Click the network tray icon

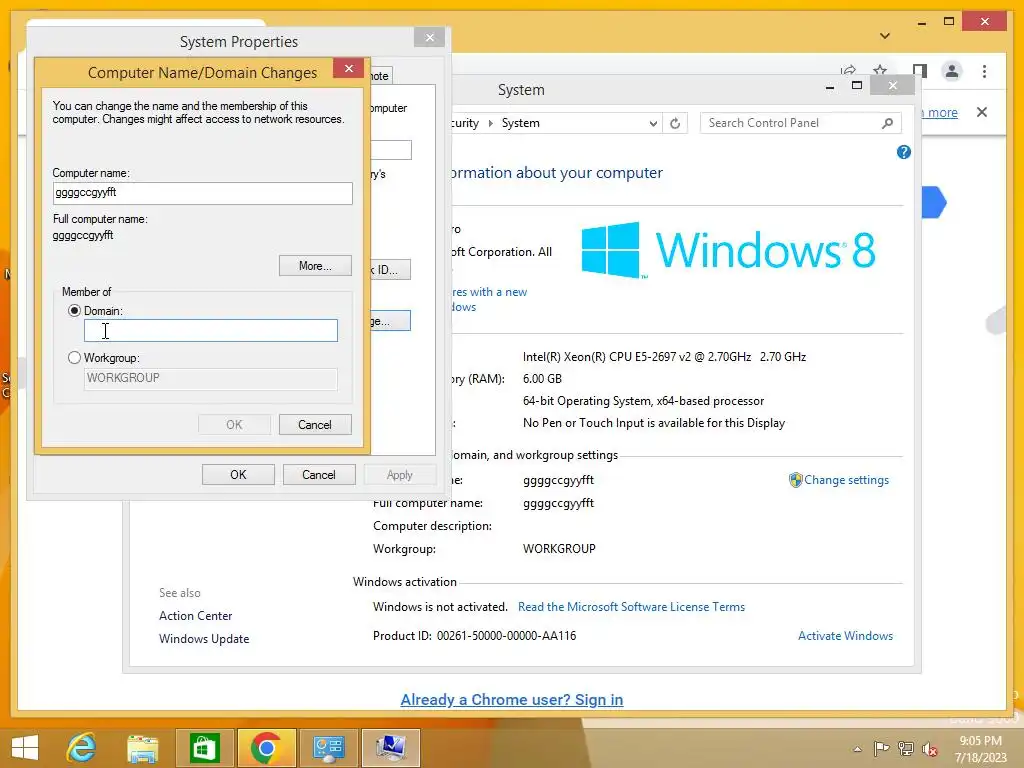pos(906,749)
